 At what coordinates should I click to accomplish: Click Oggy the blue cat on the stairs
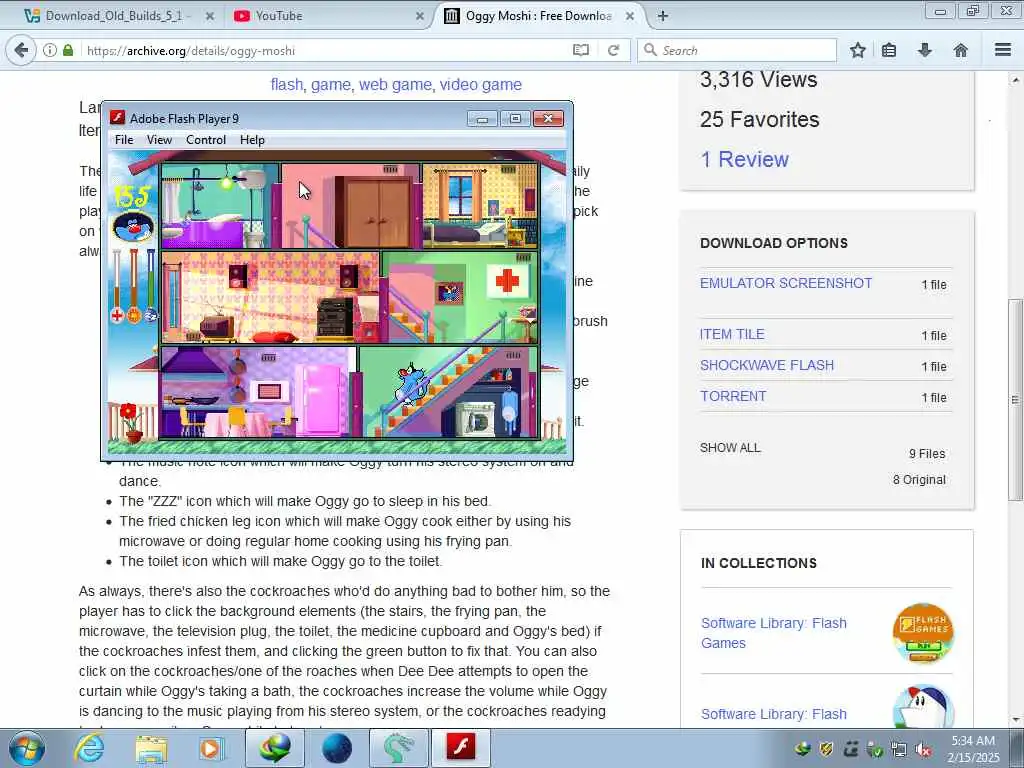(411, 385)
